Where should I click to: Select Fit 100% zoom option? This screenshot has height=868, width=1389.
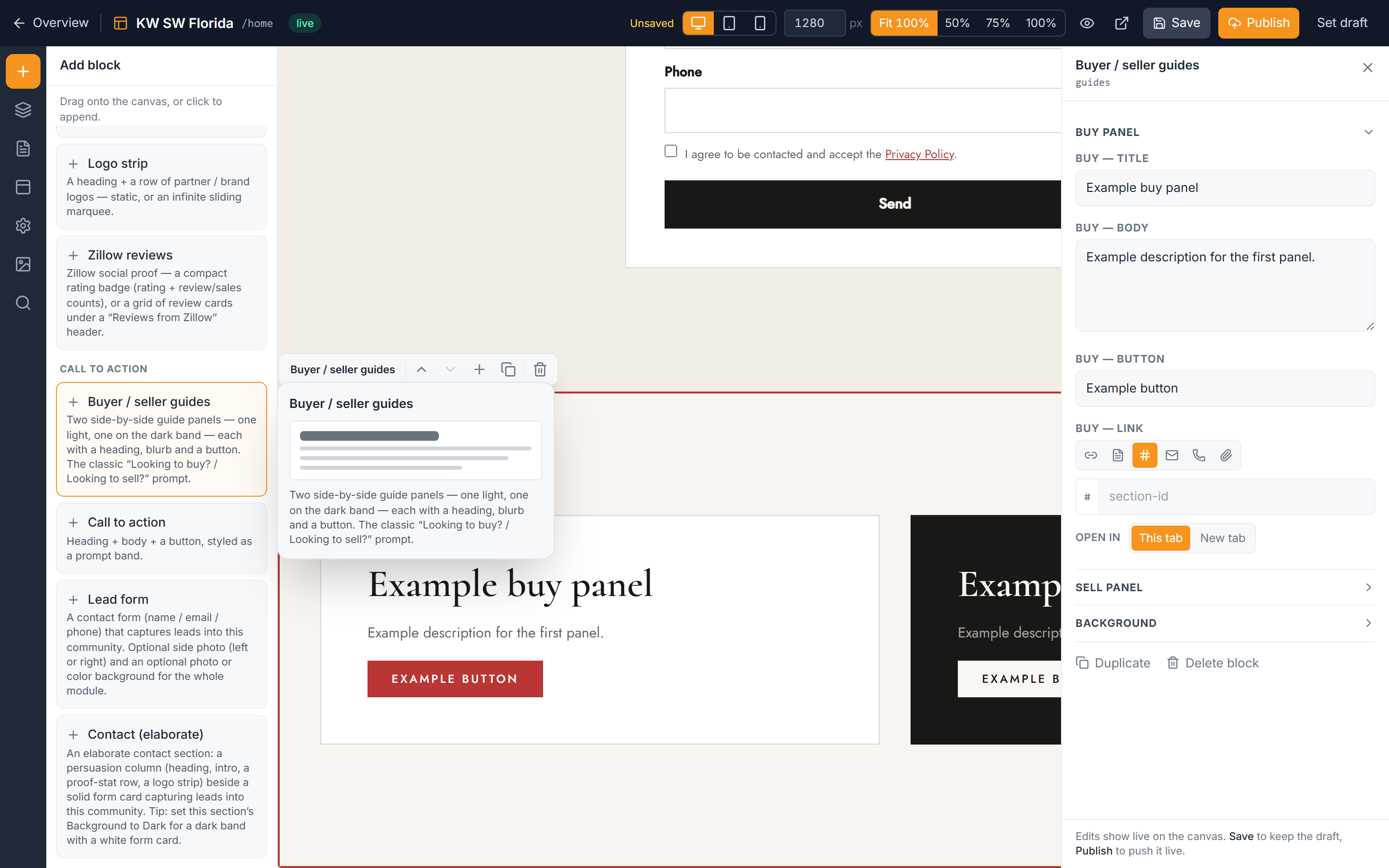coord(903,23)
